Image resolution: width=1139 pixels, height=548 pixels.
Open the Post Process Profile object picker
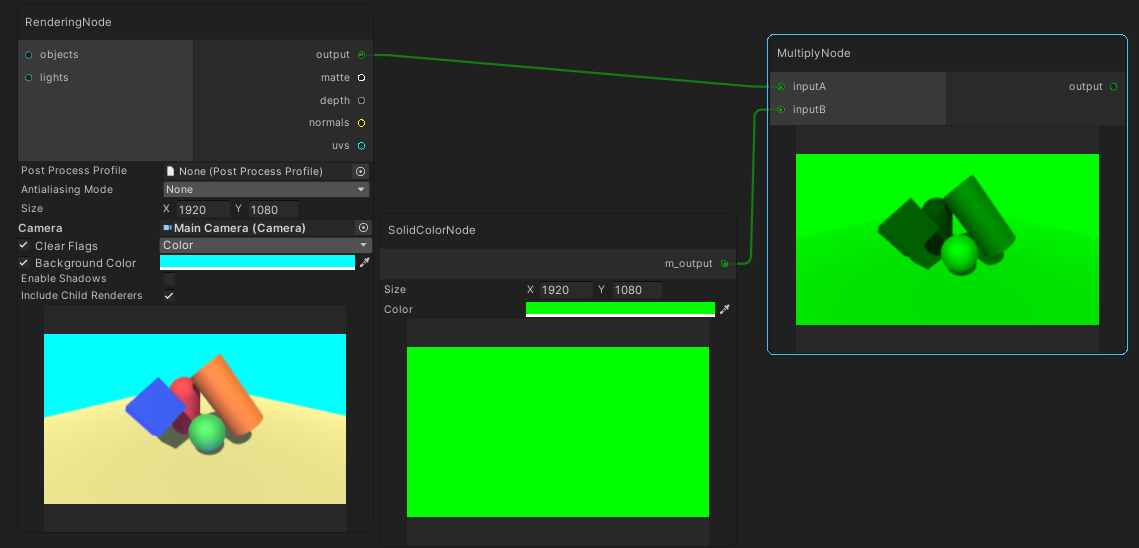(x=361, y=171)
